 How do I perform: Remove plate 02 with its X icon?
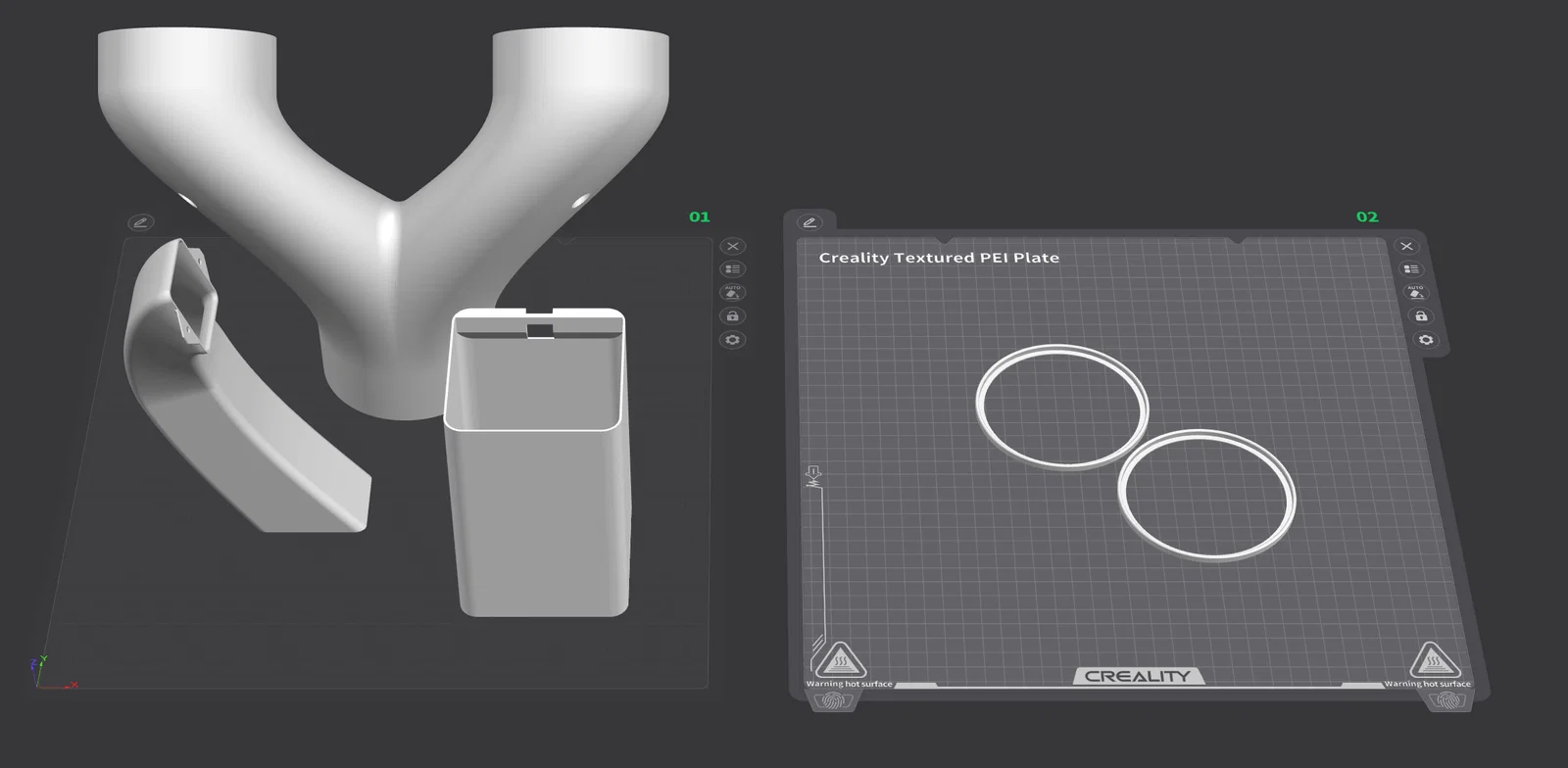click(x=1407, y=246)
